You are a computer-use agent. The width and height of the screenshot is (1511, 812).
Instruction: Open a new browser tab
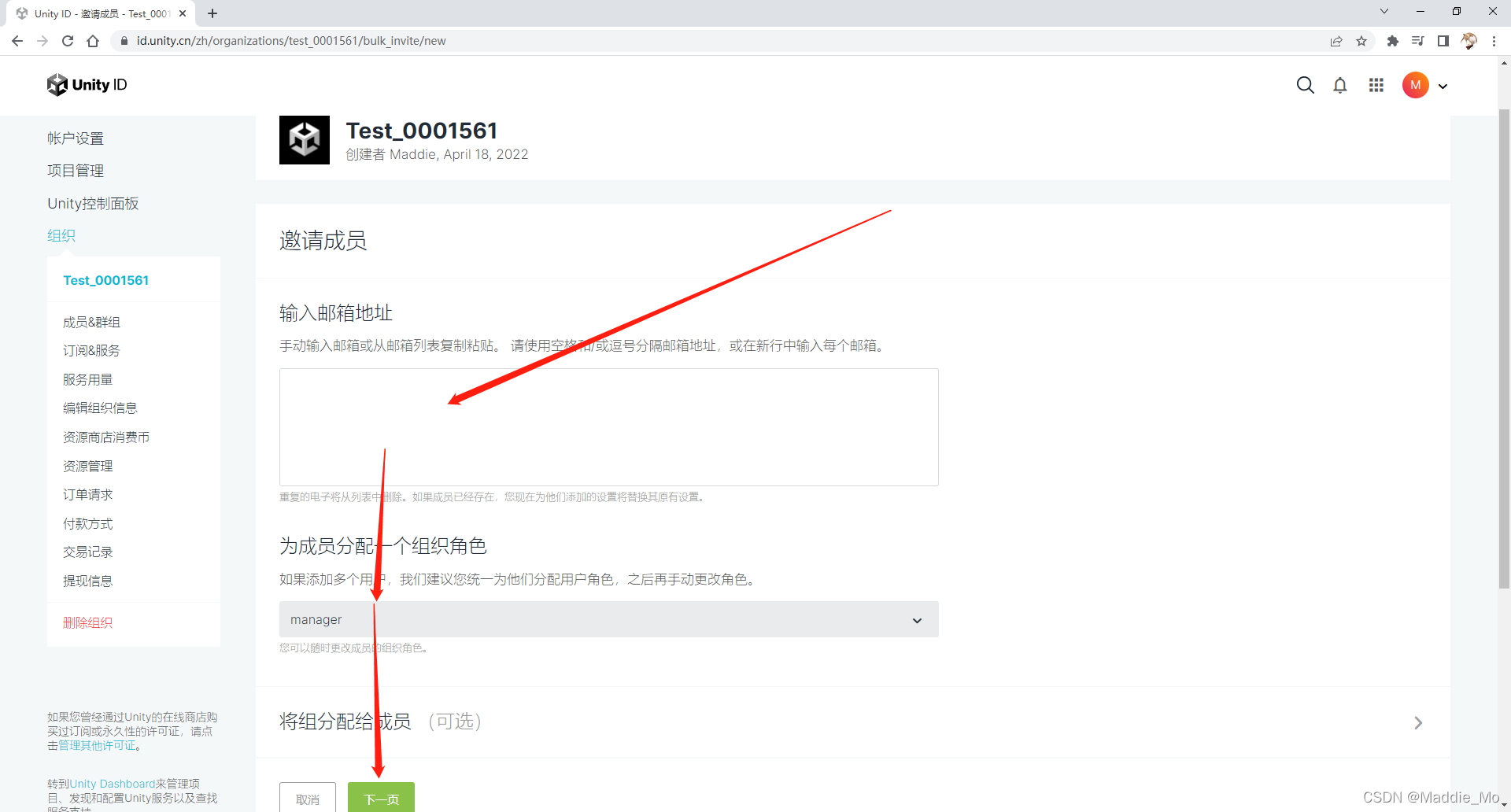(x=212, y=13)
